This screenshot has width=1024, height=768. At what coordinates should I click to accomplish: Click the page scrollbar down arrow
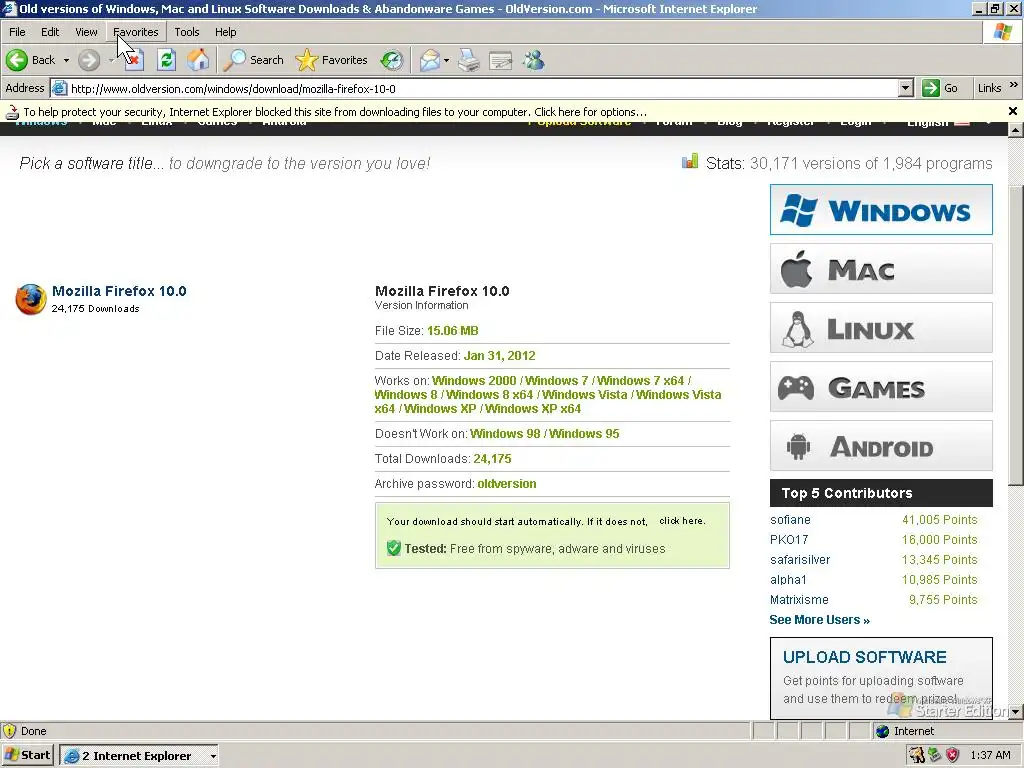(x=1015, y=711)
